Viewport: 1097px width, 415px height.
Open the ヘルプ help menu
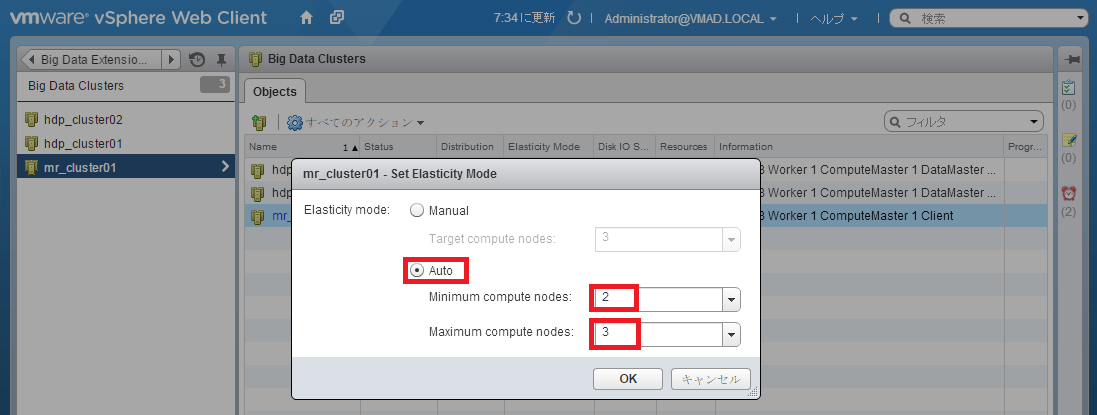click(833, 19)
